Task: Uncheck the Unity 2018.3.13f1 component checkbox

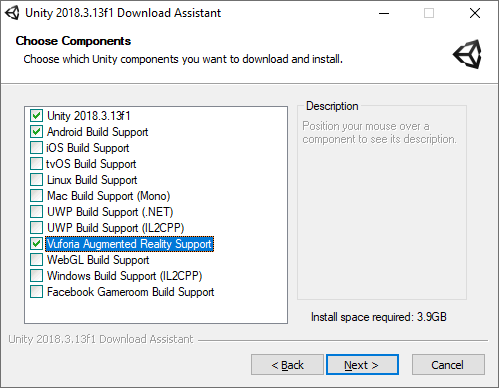Action: (x=36, y=116)
